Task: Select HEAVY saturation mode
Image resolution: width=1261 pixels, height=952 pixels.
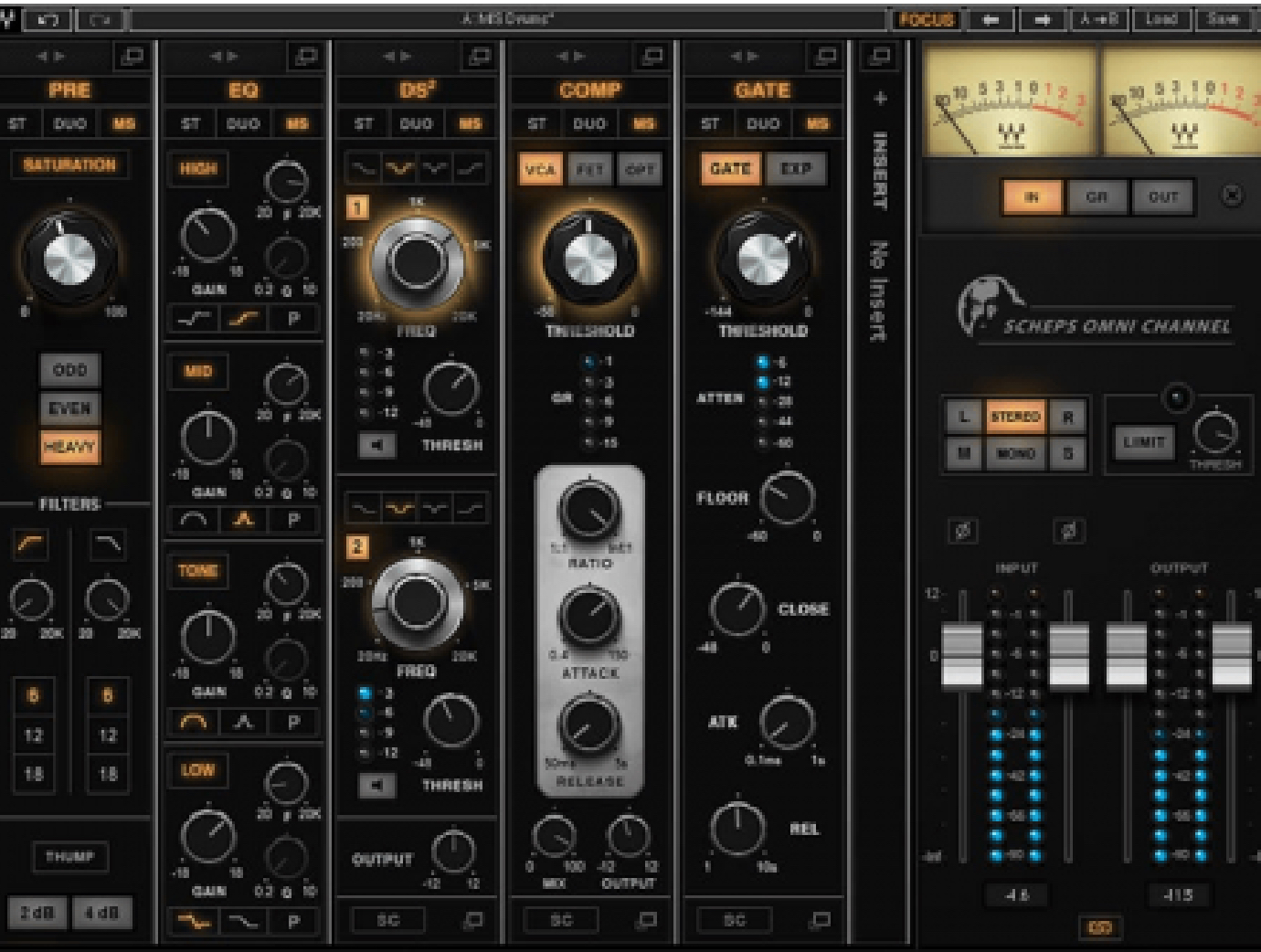Action: pyautogui.click(x=69, y=447)
